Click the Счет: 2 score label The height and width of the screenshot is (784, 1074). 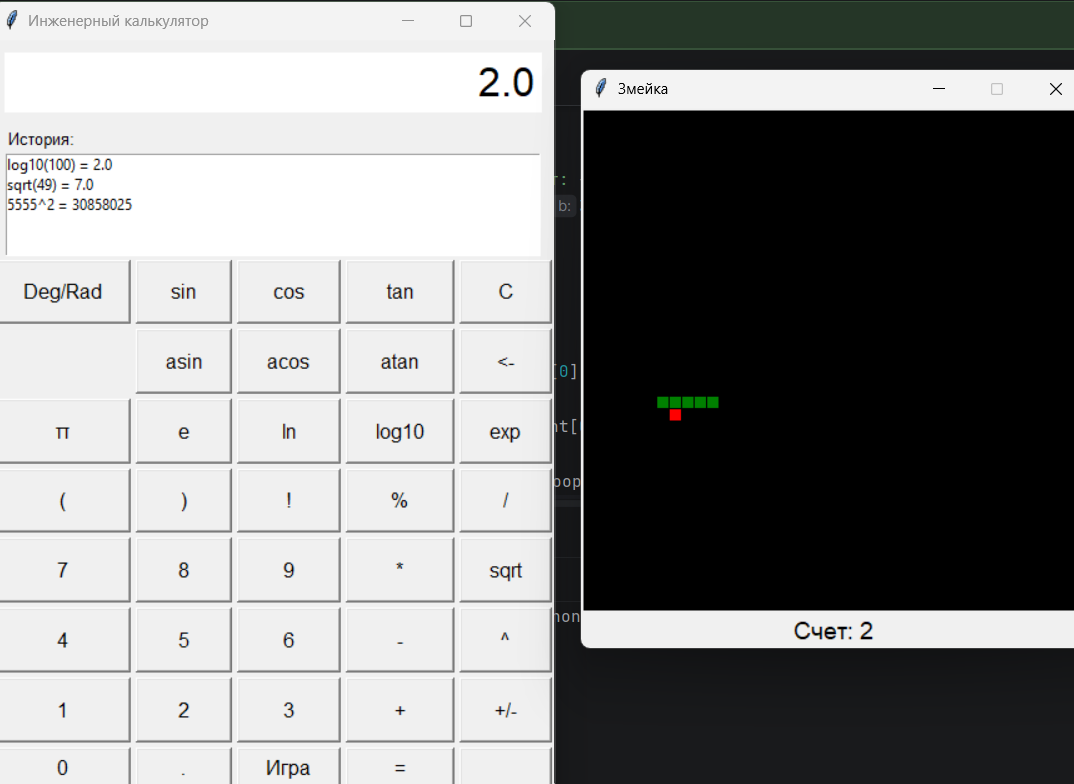click(x=833, y=631)
